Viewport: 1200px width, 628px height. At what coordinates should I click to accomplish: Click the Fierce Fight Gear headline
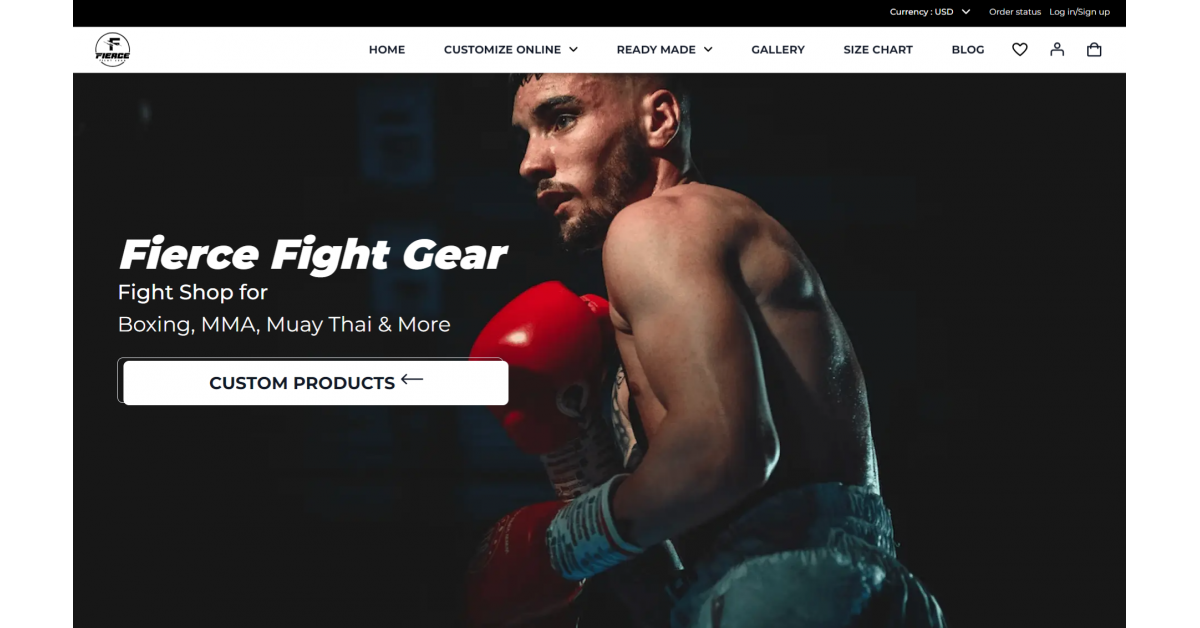click(313, 254)
